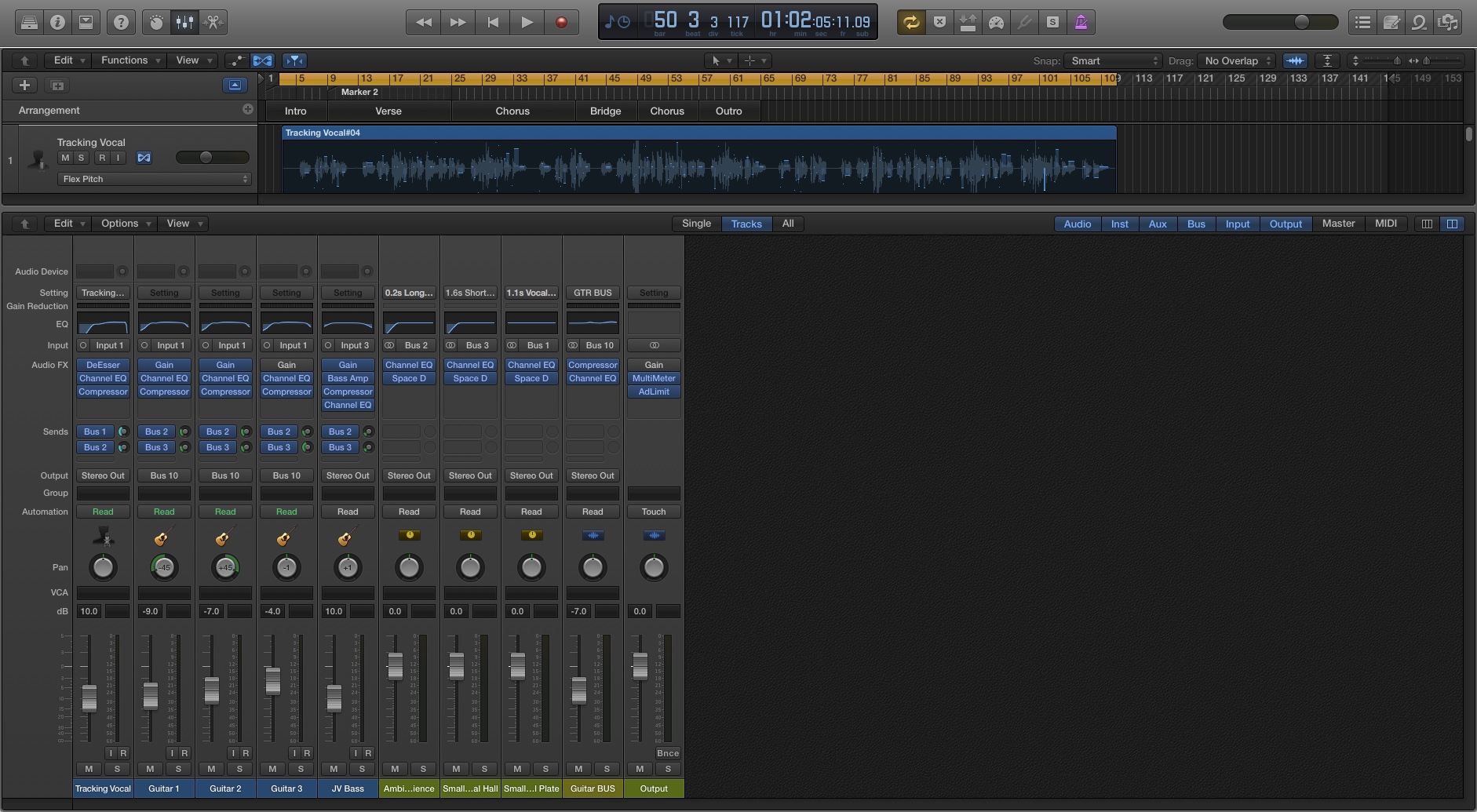Mute the Guitar 2 channel strip
Image resolution: width=1477 pixels, height=812 pixels.
pos(211,769)
